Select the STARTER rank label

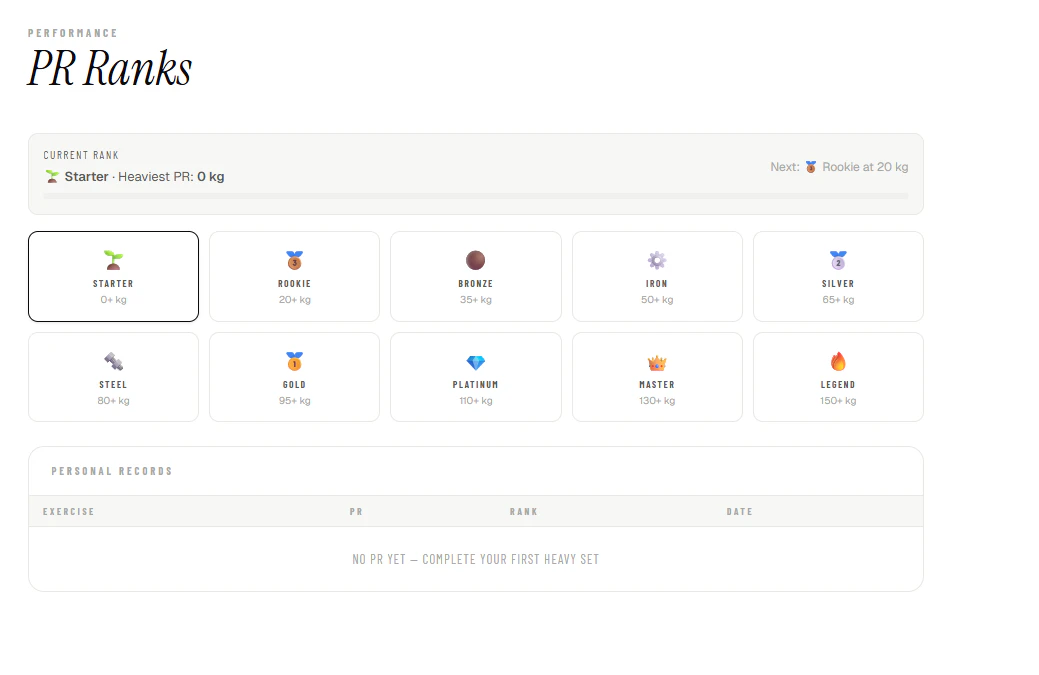113,284
